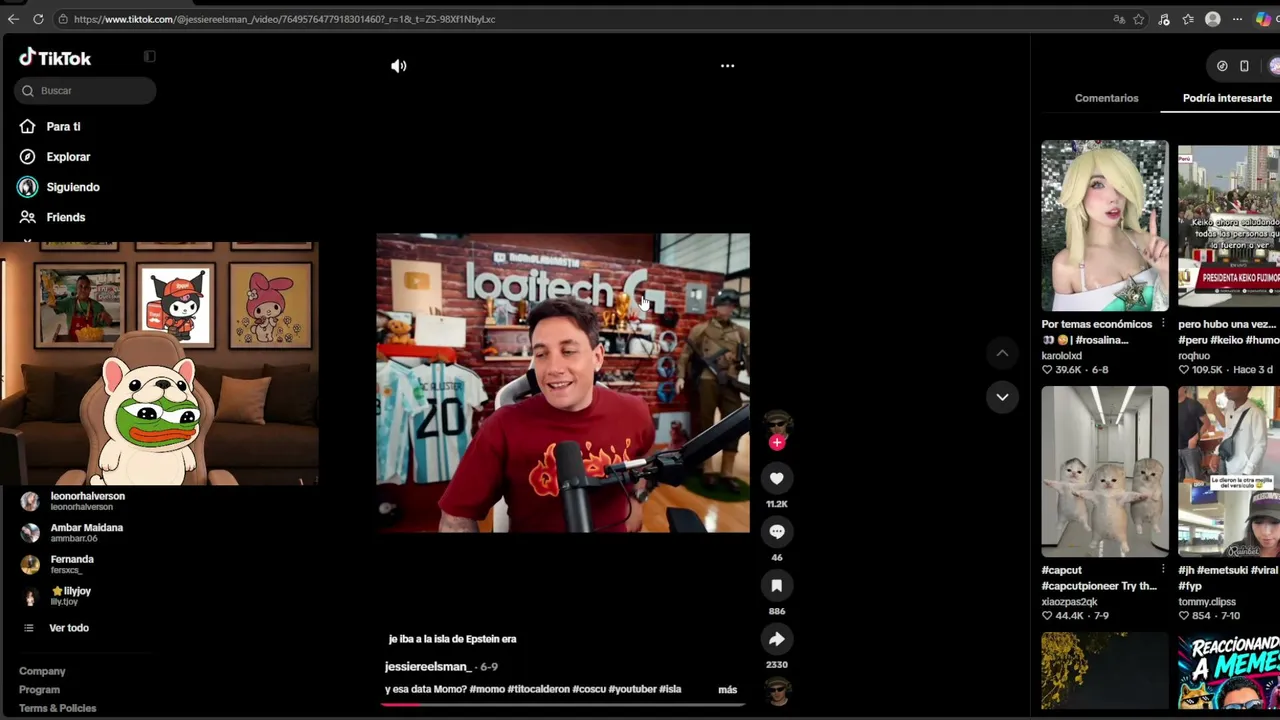
Task: Save the video with the bookmark icon
Action: (x=777, y=585)
